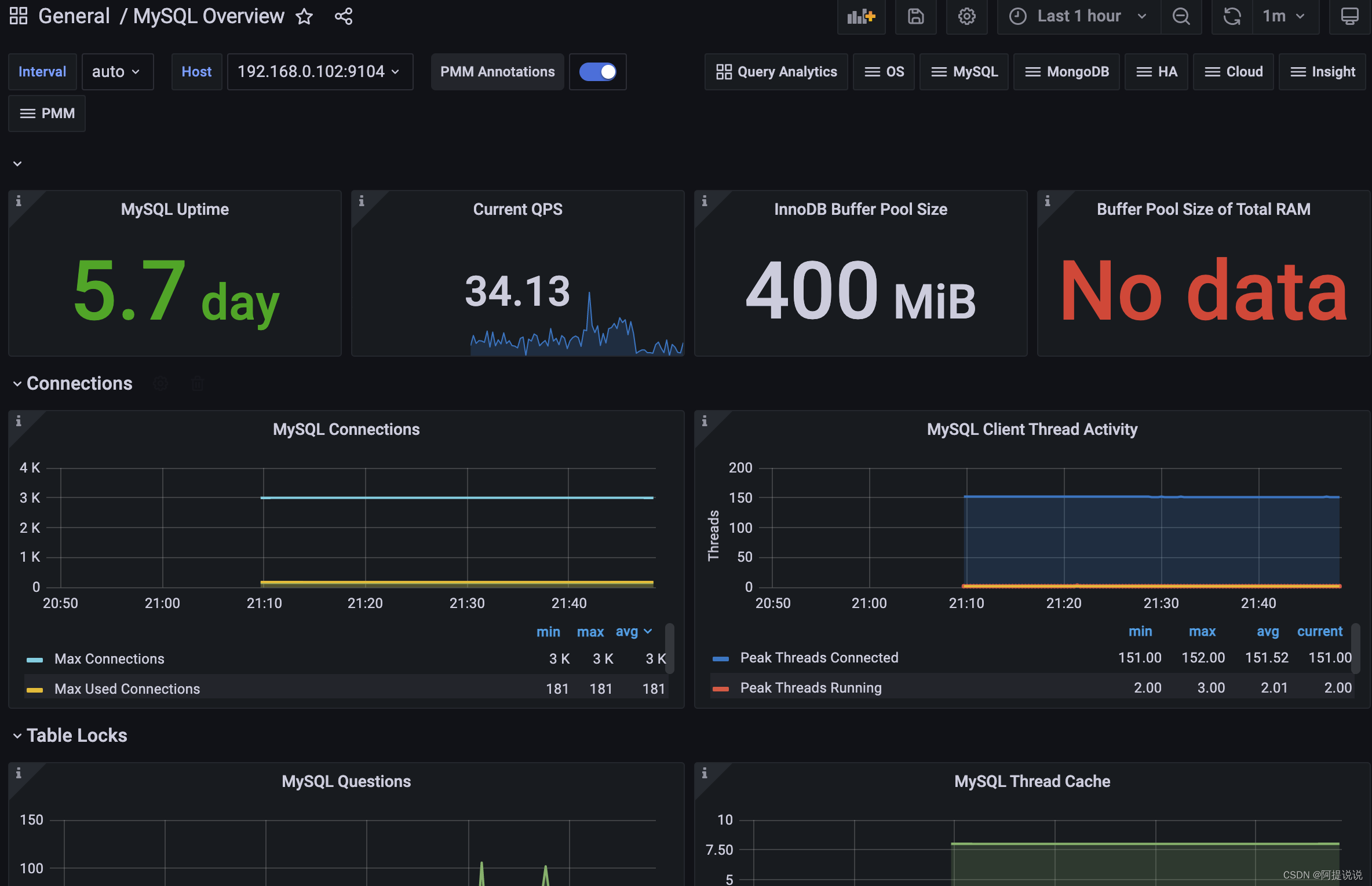The image size is (1372, 886).
Task: Click Peak Threads Connected blue color swatch
Action: pyautogui.click(x=721, y=658)
